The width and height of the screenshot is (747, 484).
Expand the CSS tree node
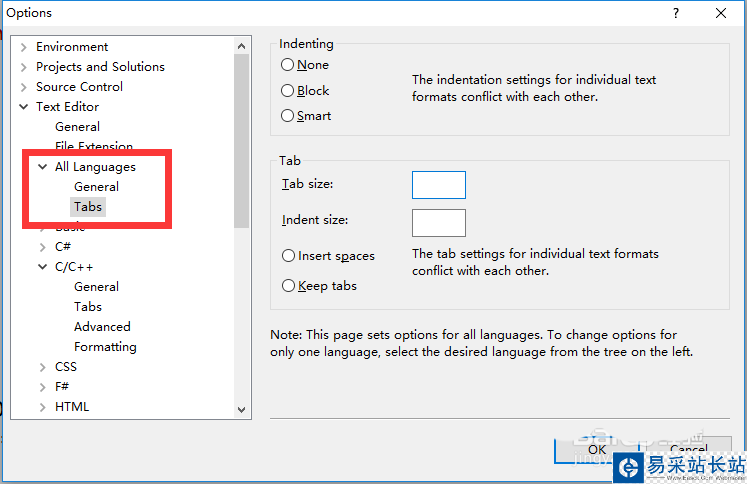43,367
